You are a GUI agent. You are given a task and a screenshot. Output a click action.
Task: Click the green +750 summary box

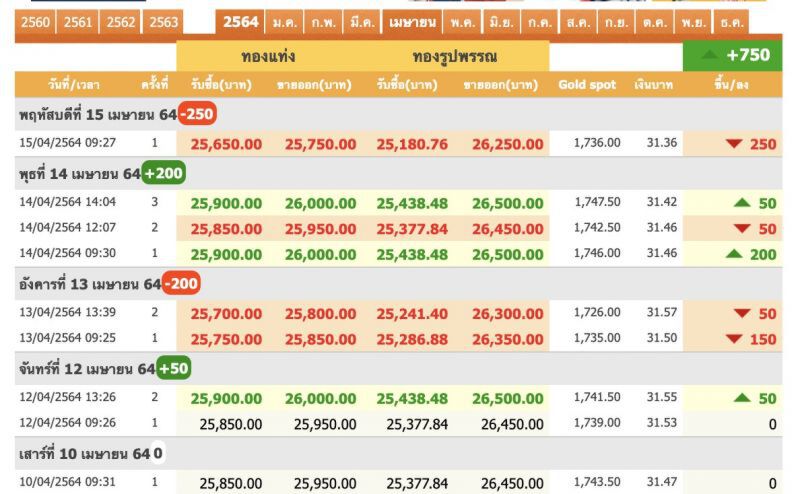pos(732,56)
